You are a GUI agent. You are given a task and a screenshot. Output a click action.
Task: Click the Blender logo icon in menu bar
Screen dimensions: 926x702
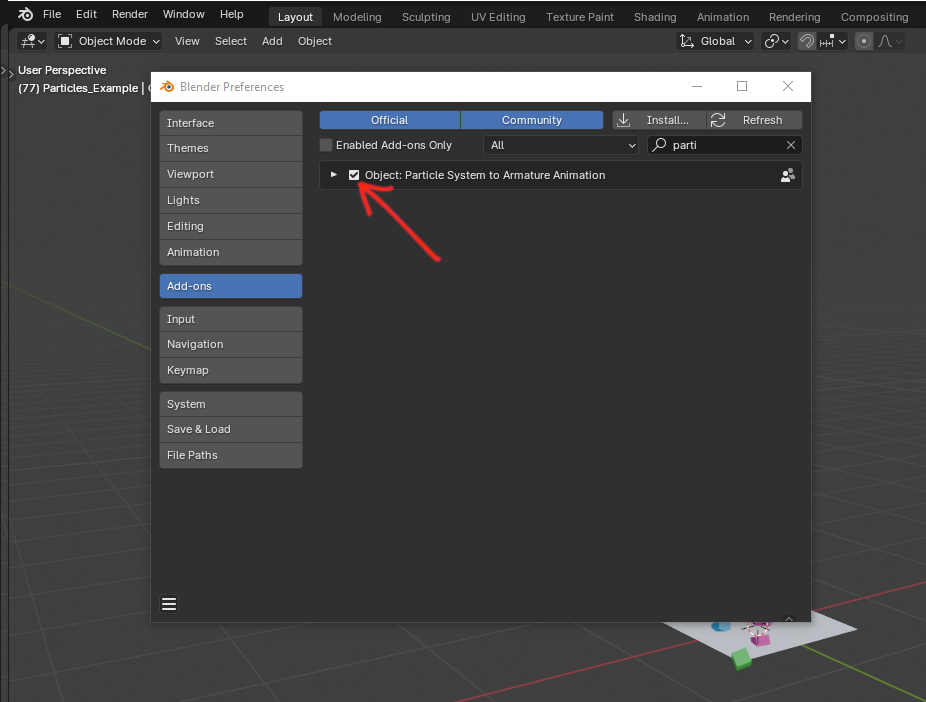tap(25, 15)
